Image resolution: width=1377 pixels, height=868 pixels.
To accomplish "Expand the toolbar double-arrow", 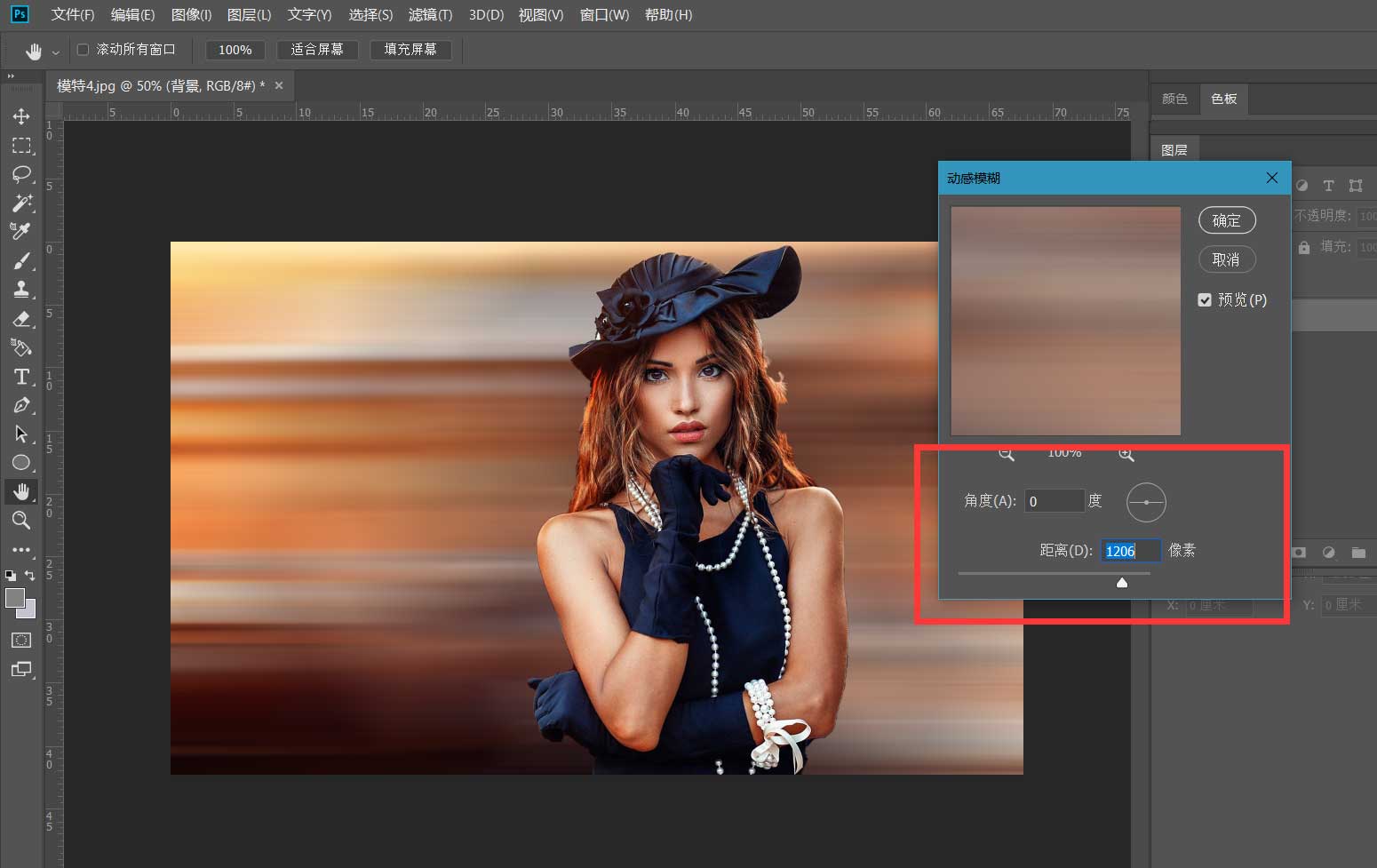I will click(x=11, y=77).
